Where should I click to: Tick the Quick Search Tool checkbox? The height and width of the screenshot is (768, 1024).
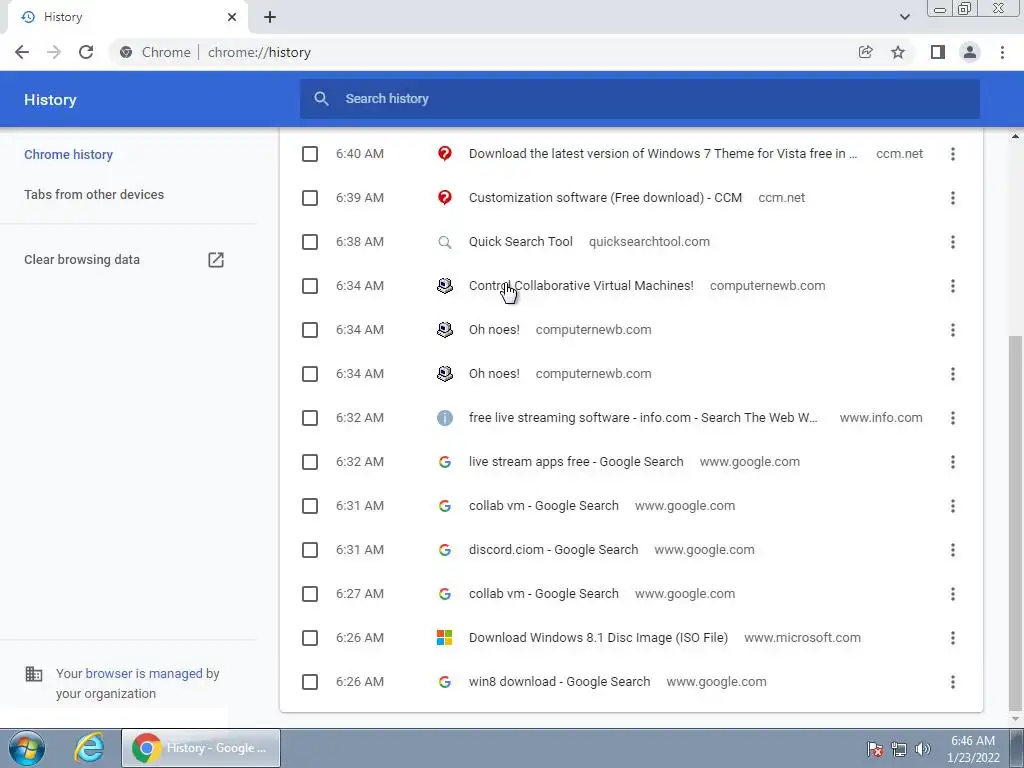point(310,242)
